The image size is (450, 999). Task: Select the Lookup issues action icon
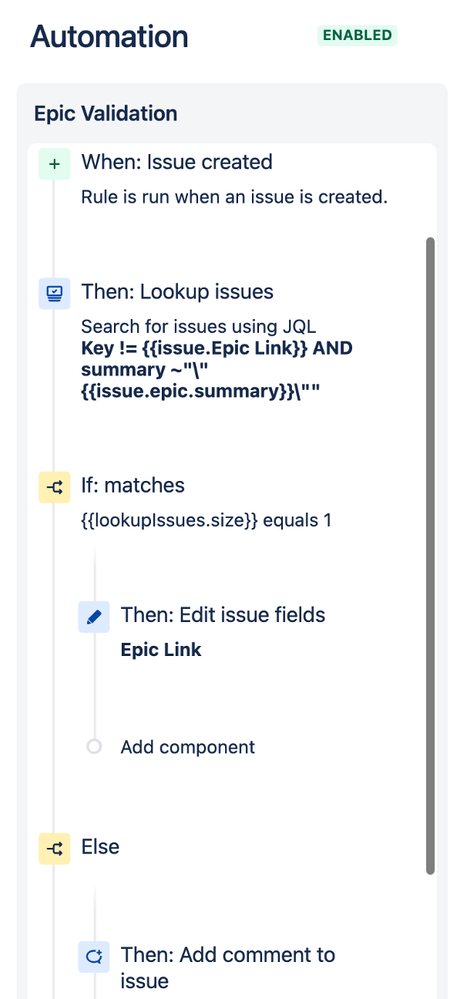(x=54, y=293)
